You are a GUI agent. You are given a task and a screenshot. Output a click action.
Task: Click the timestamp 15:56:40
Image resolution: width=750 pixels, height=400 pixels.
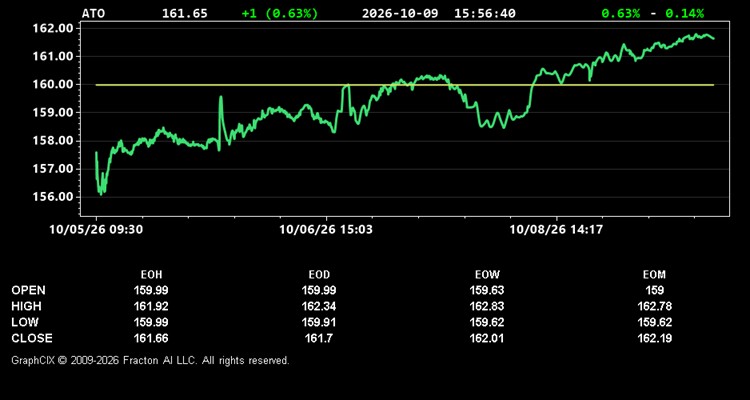pyautogui.click(x=485, y=13)
